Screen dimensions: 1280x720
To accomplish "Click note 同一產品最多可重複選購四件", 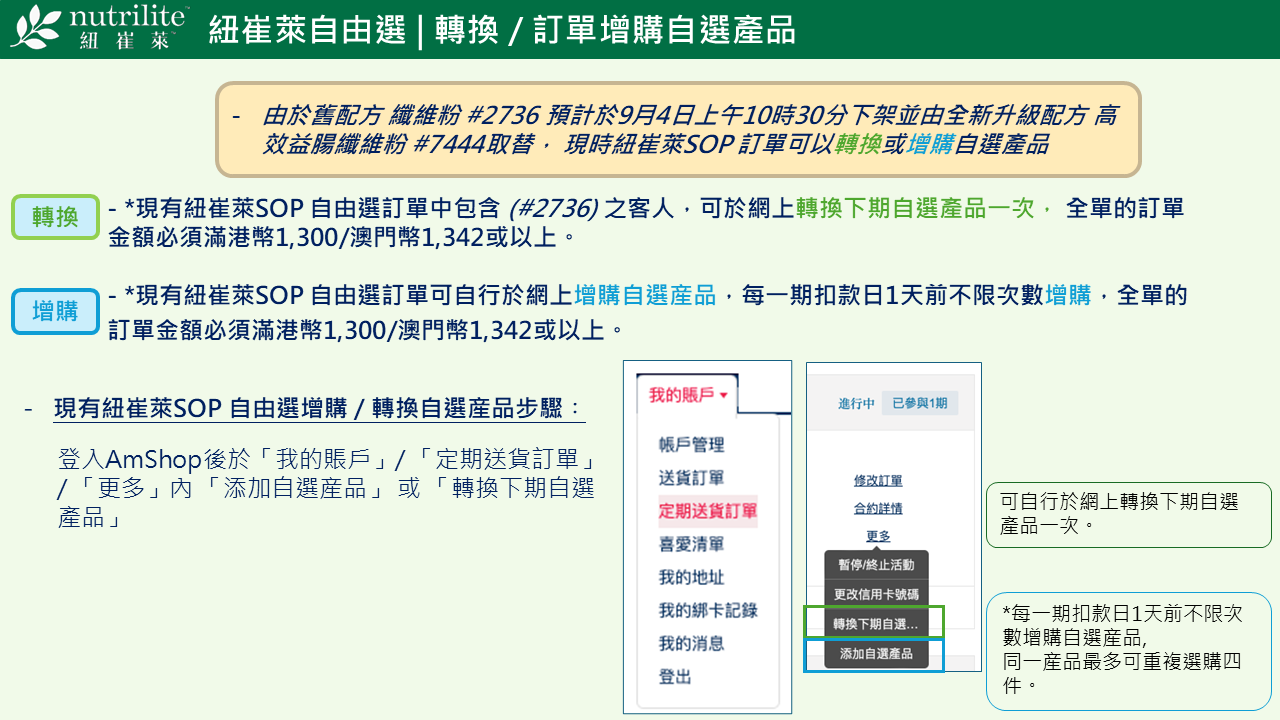I will [1122, 674].
